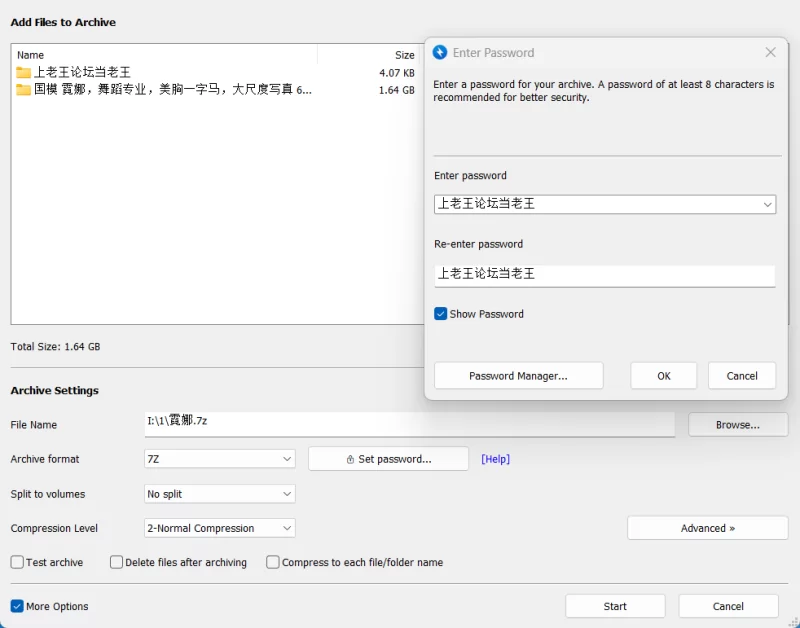Cancel the Add Files to Archive window
Viewport: 800px width, 628px height.
728,606
